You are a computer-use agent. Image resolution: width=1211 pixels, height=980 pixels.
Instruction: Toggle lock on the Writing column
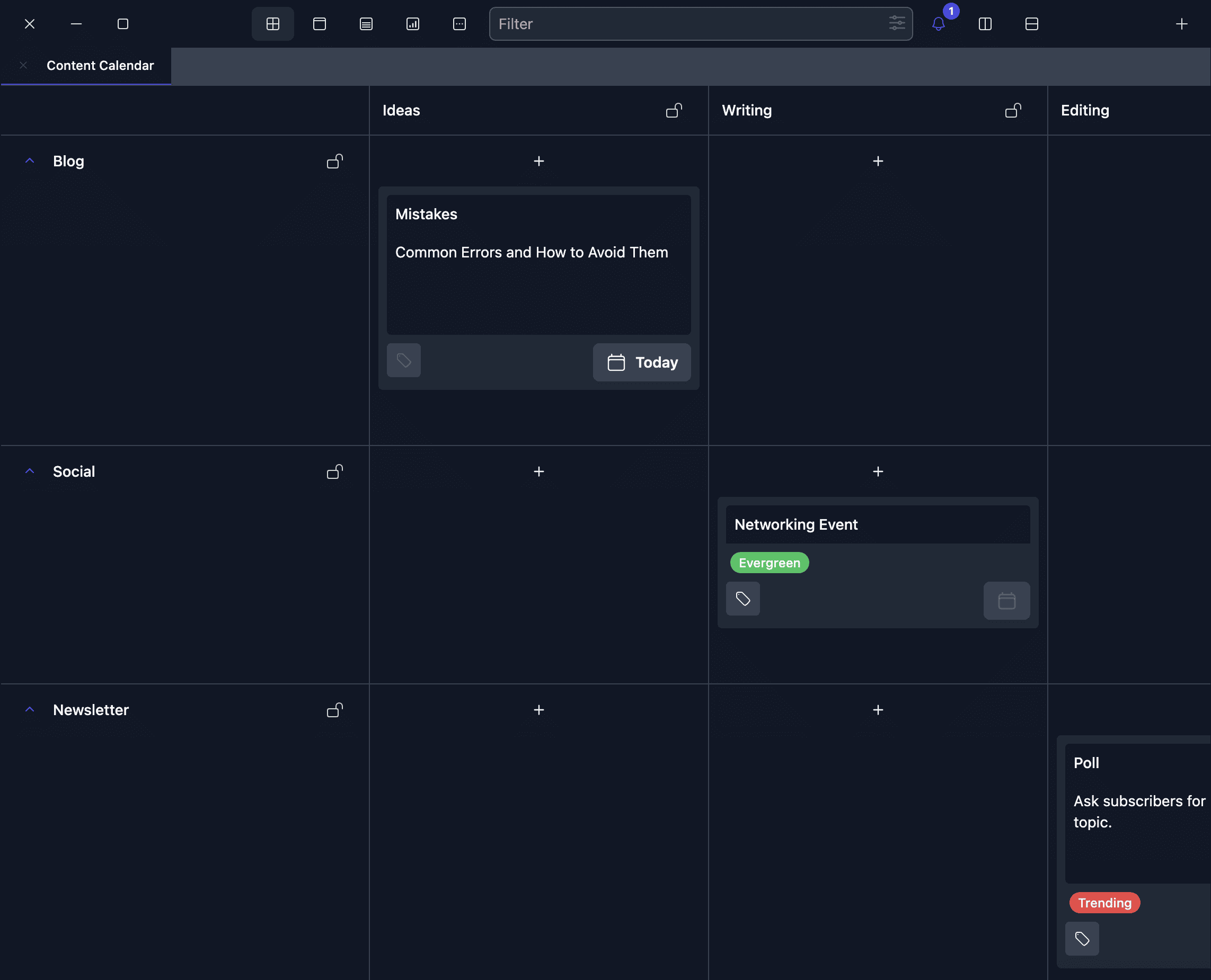[x=1013, y=110]
